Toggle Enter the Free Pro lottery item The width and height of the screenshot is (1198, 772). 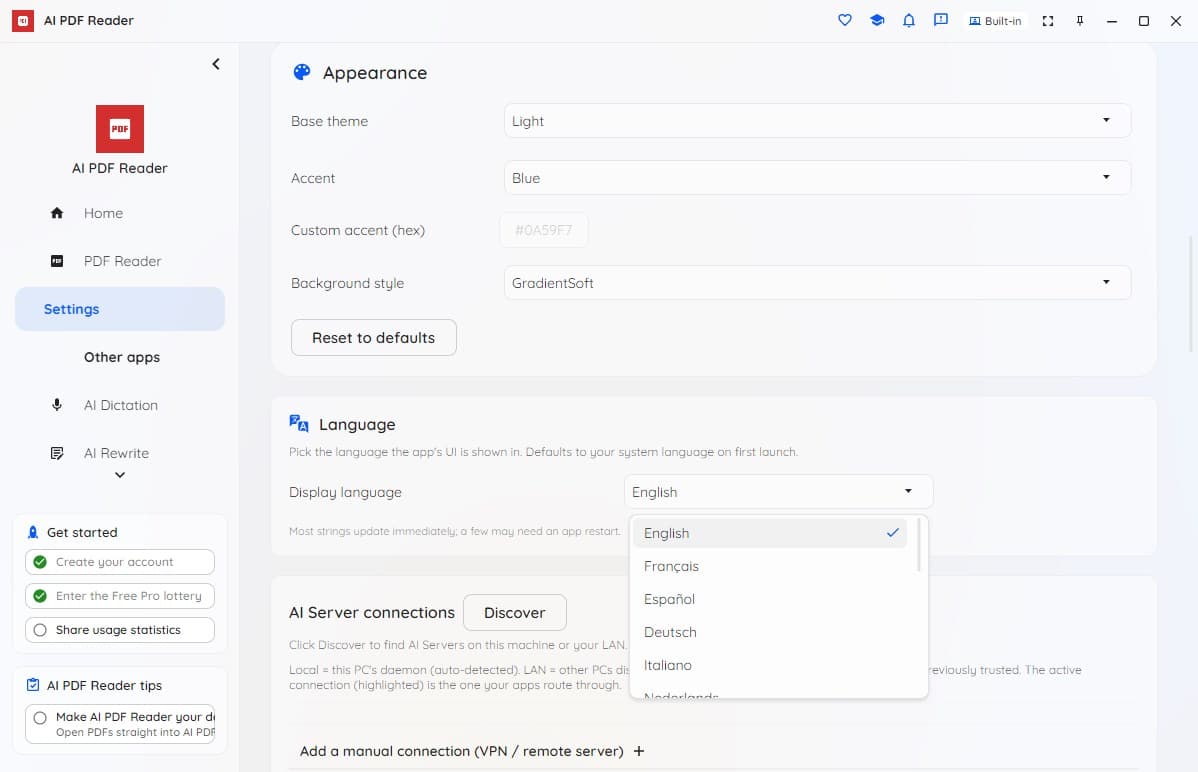coord(120,595)
